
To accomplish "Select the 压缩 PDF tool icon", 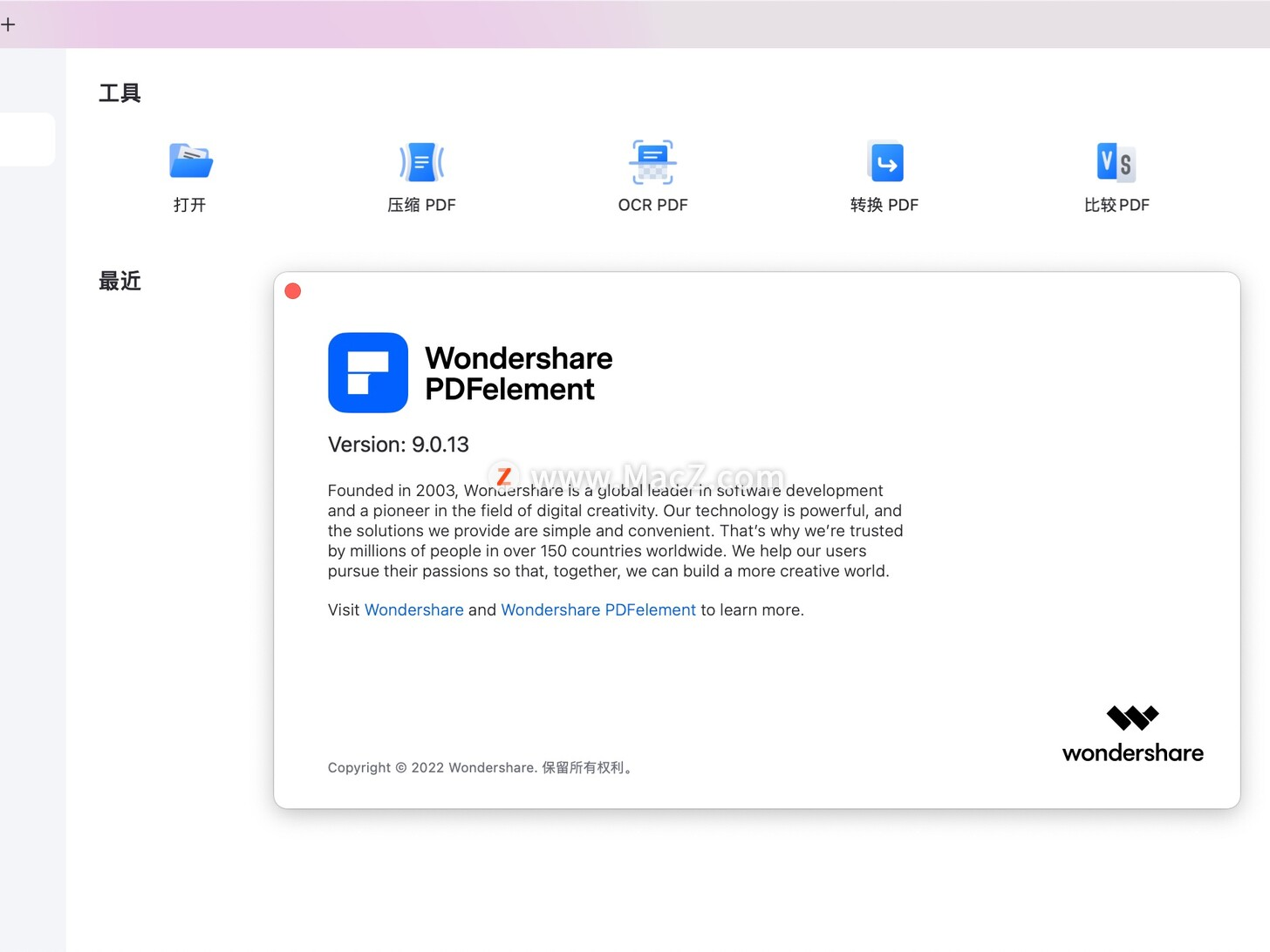I will coord(421,161).
